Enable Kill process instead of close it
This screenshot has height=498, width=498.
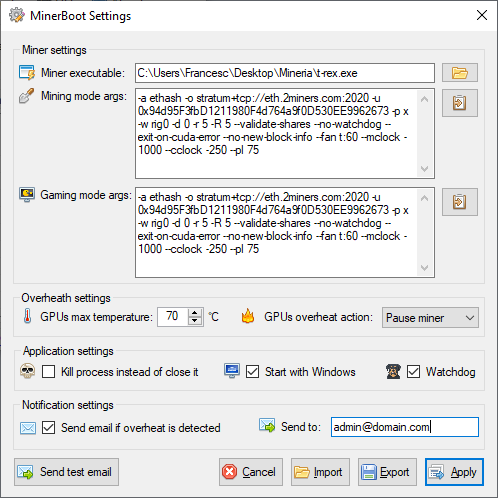[49, 372]
